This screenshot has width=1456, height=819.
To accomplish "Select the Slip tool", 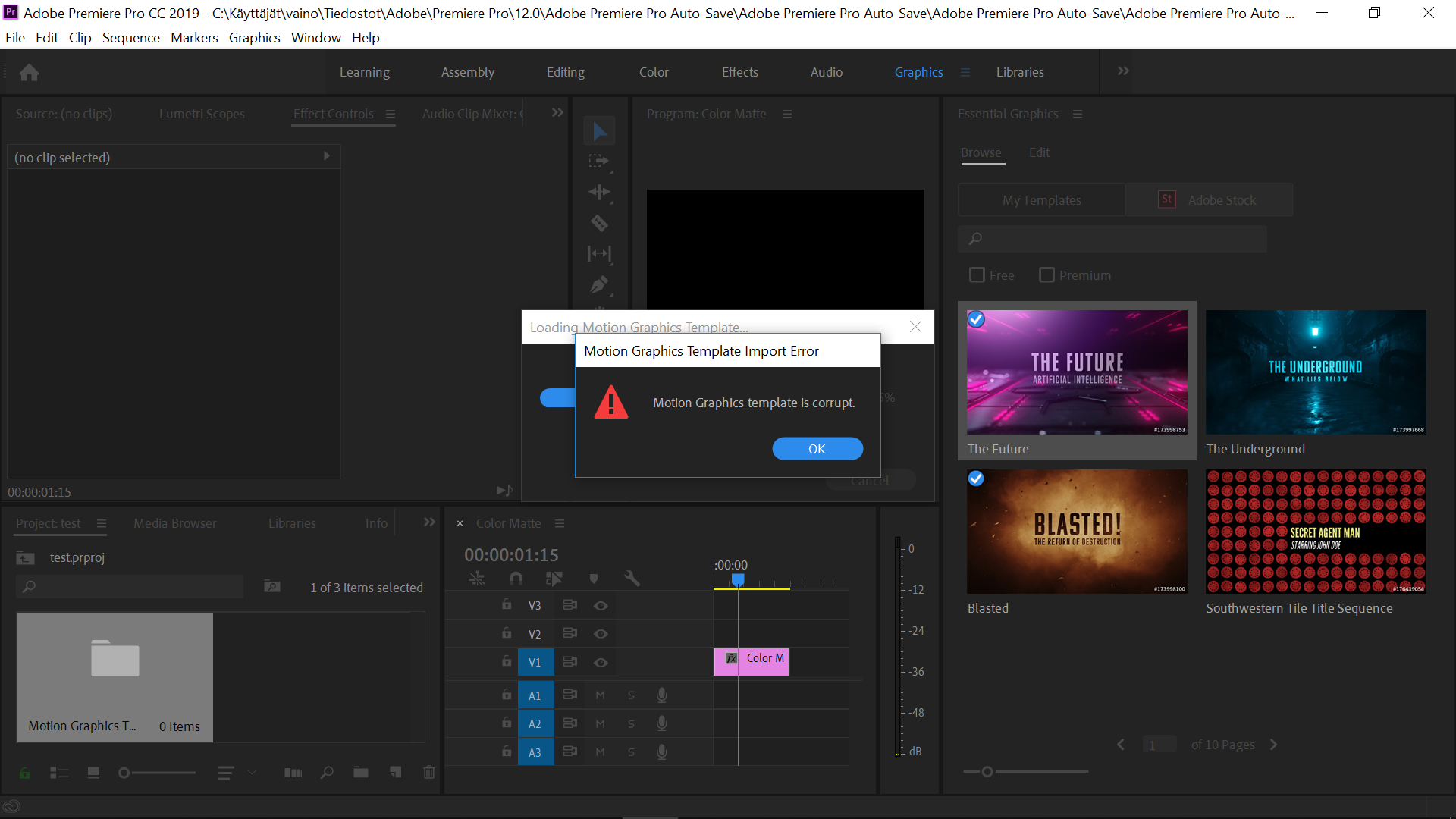I will [599, 254].
